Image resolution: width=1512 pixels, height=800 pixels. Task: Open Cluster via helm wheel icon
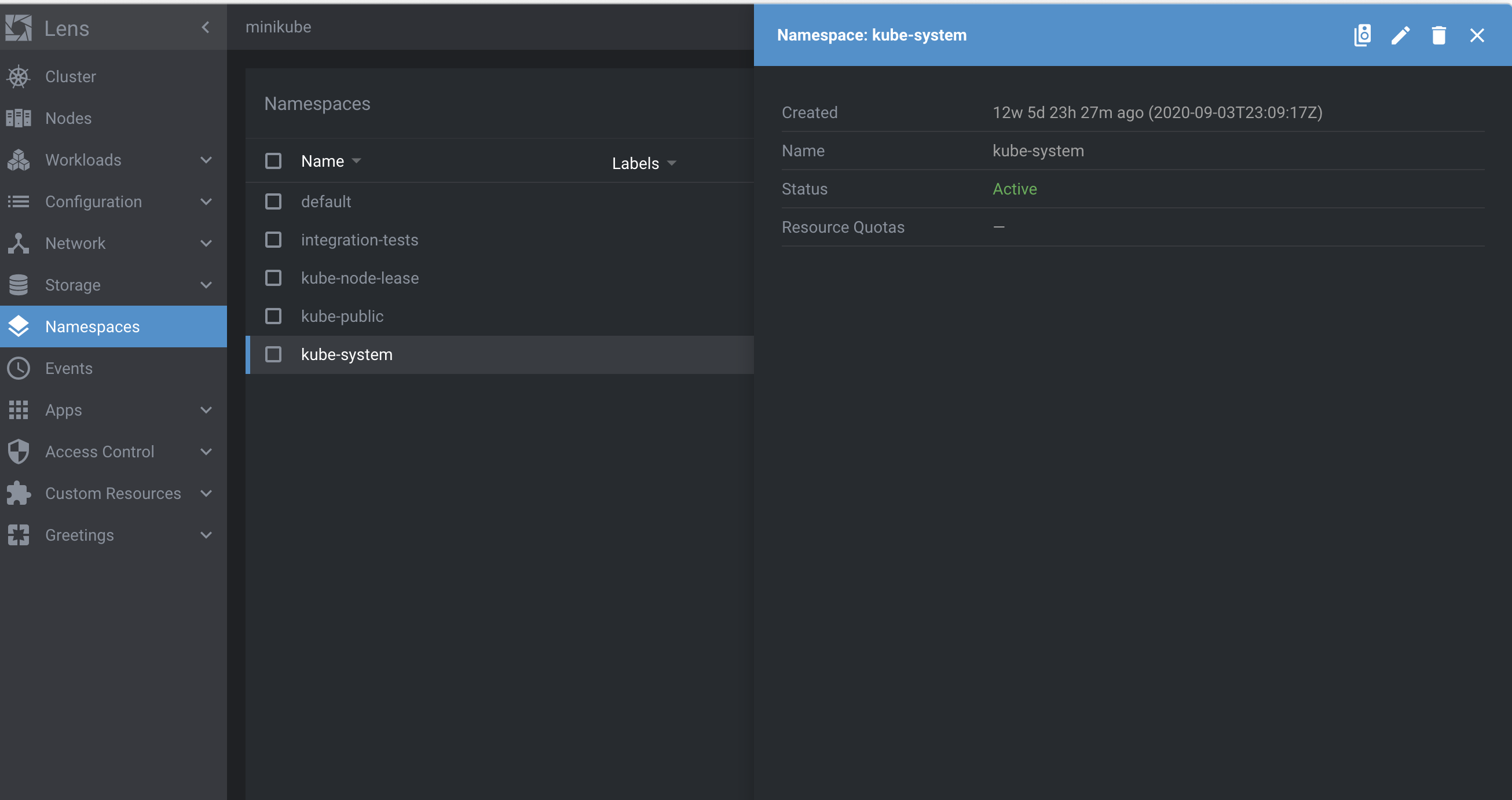(19, 77)
